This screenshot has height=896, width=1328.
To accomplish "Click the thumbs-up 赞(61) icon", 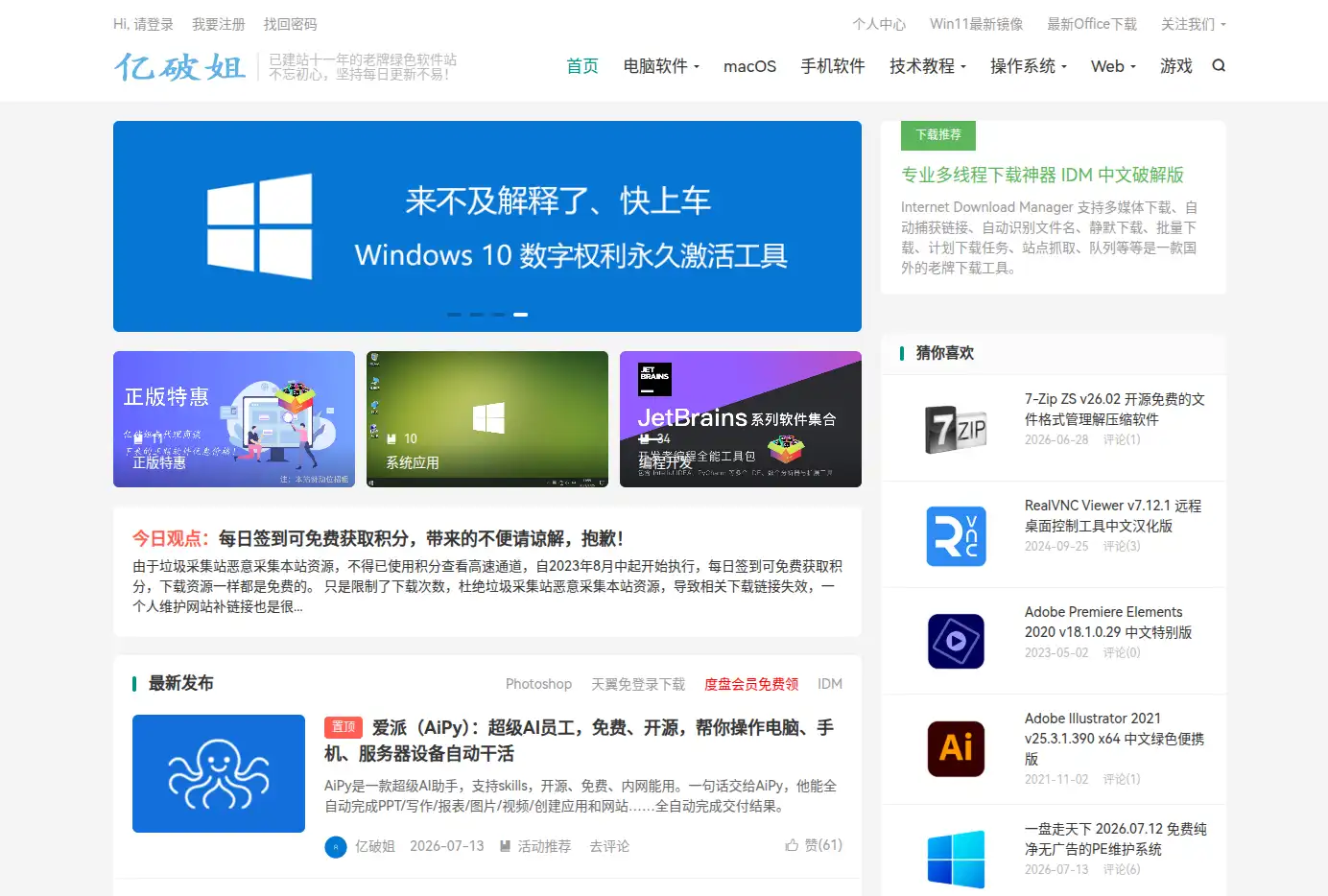I will pos(792,845).
